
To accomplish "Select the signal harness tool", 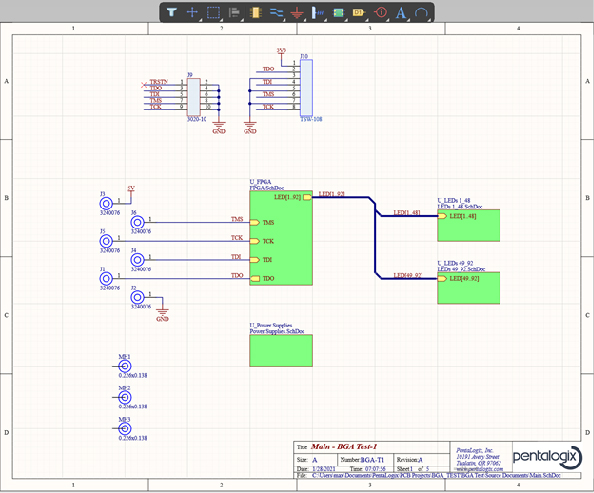I will [317, 13].
